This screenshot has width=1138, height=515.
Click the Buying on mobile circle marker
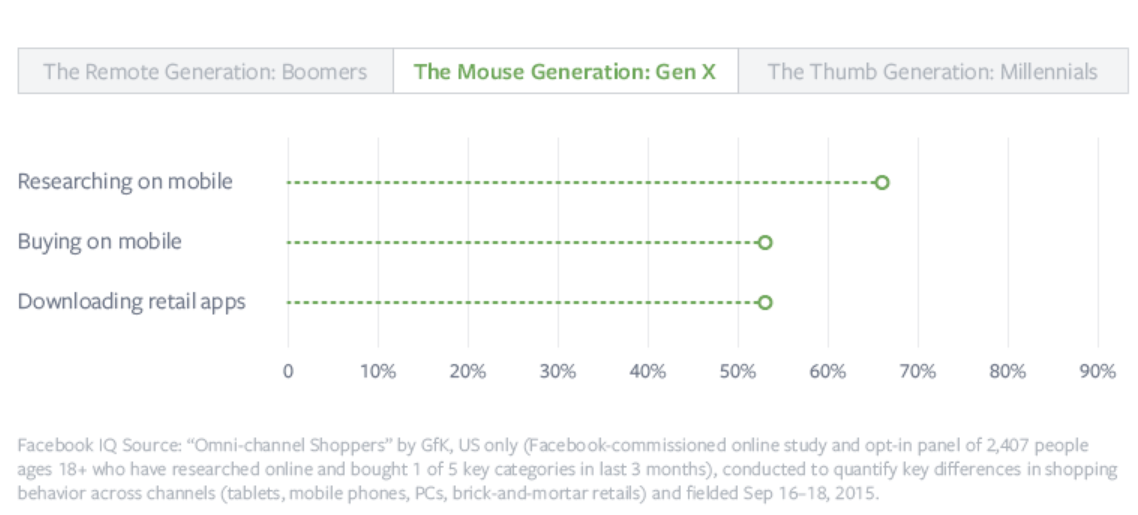[765, 242]
